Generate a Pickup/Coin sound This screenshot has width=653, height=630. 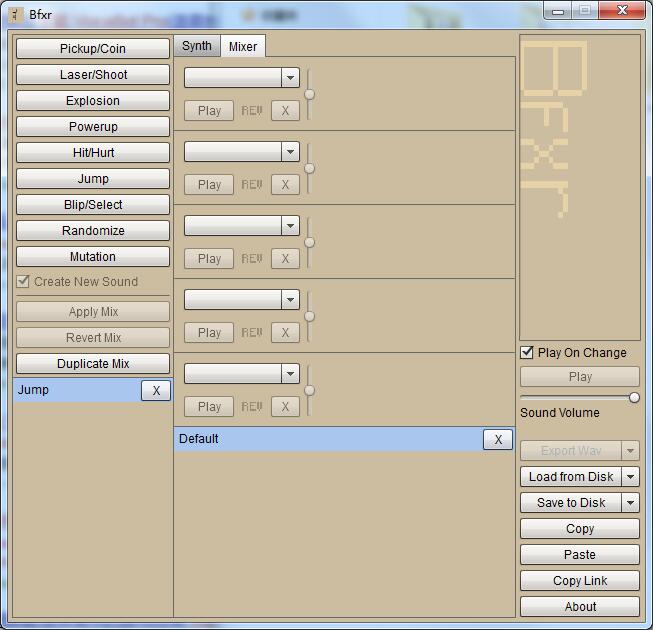tap(93, 49)
